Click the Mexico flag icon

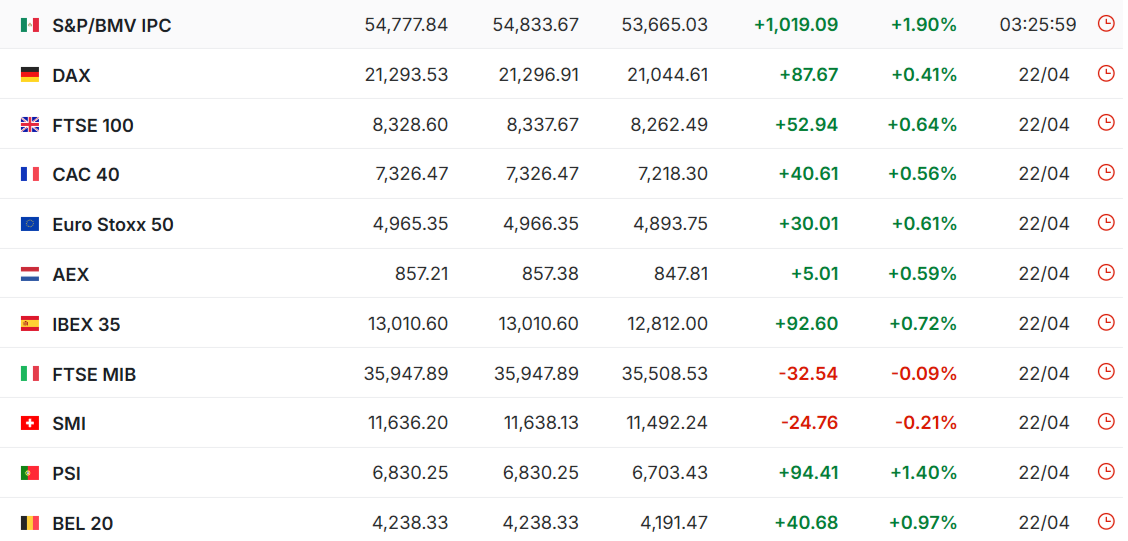click(x=30, y=25)
